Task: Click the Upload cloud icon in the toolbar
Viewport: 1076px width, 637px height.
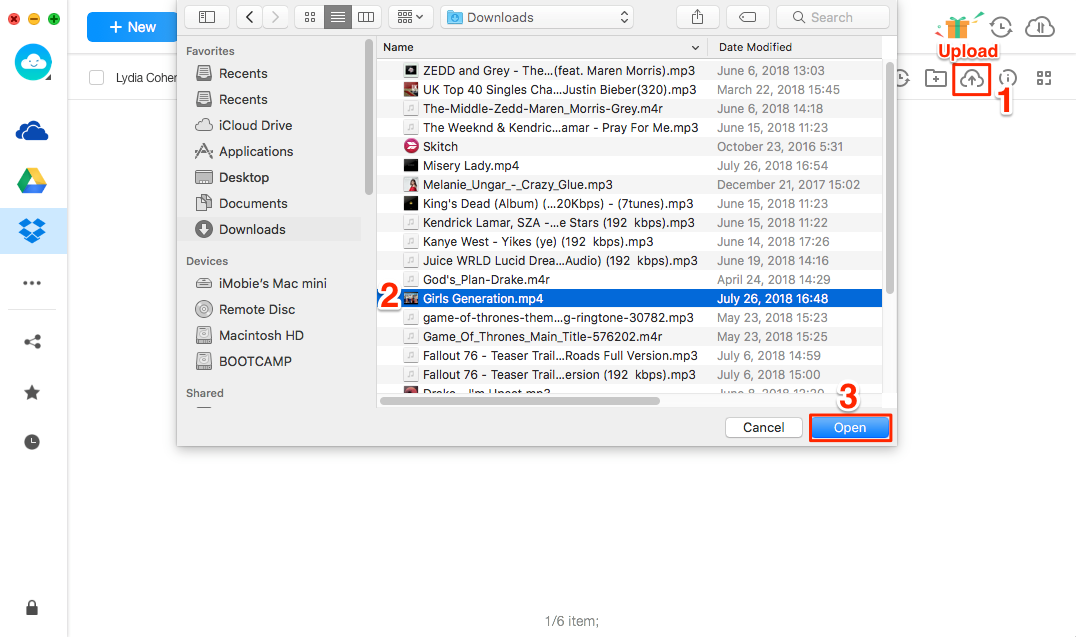Action: (971, 78)
